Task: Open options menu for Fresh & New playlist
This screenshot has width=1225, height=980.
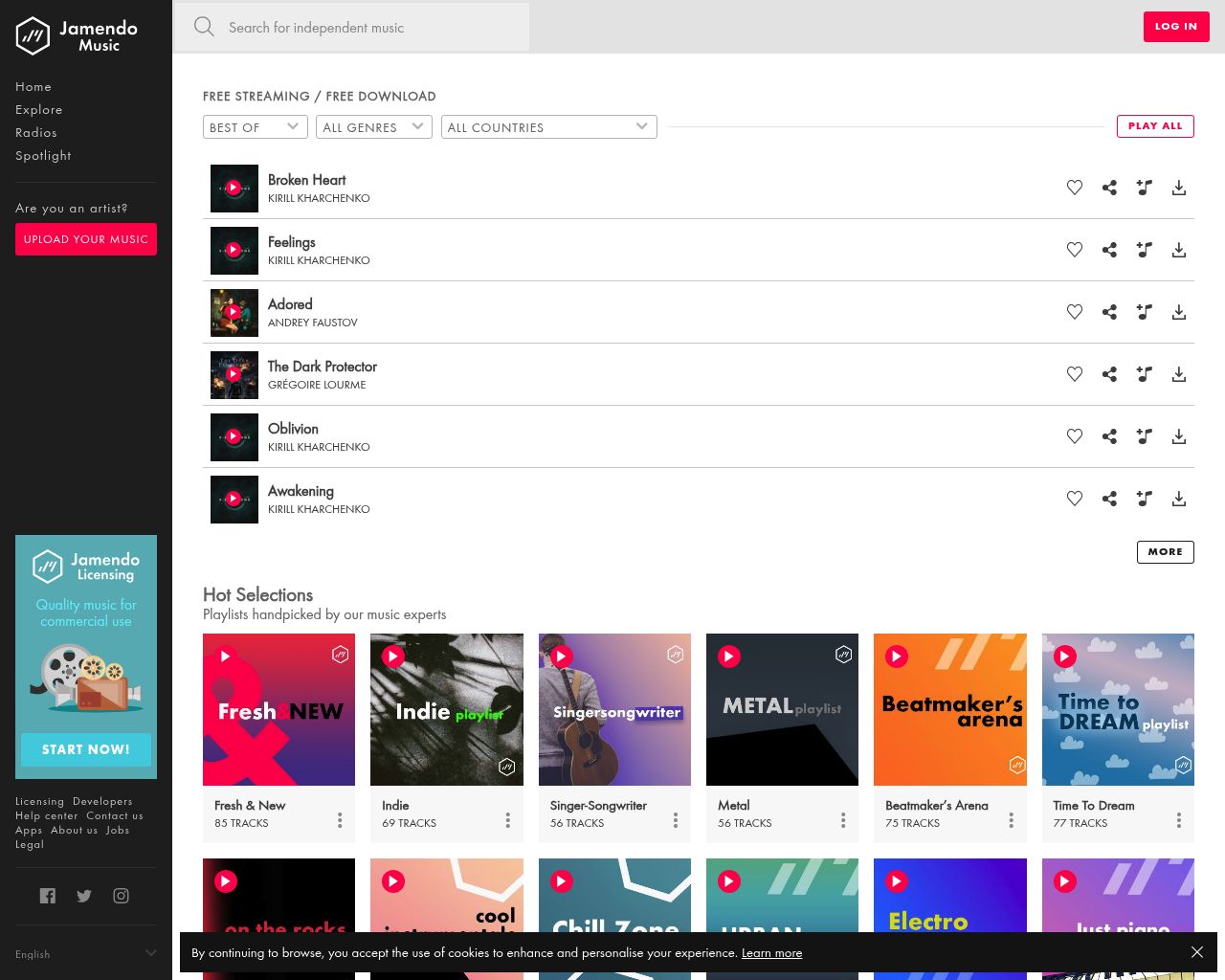Action: point(340,820)
